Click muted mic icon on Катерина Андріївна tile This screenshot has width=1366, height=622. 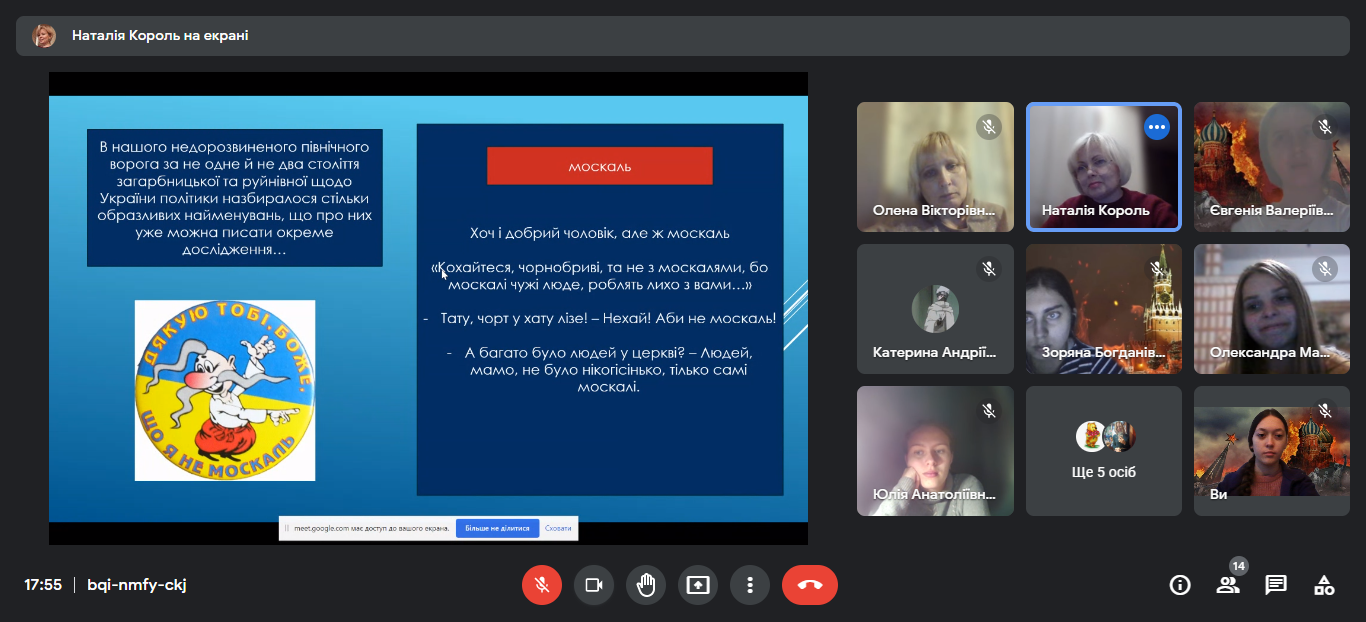click(x=989, y=269)
